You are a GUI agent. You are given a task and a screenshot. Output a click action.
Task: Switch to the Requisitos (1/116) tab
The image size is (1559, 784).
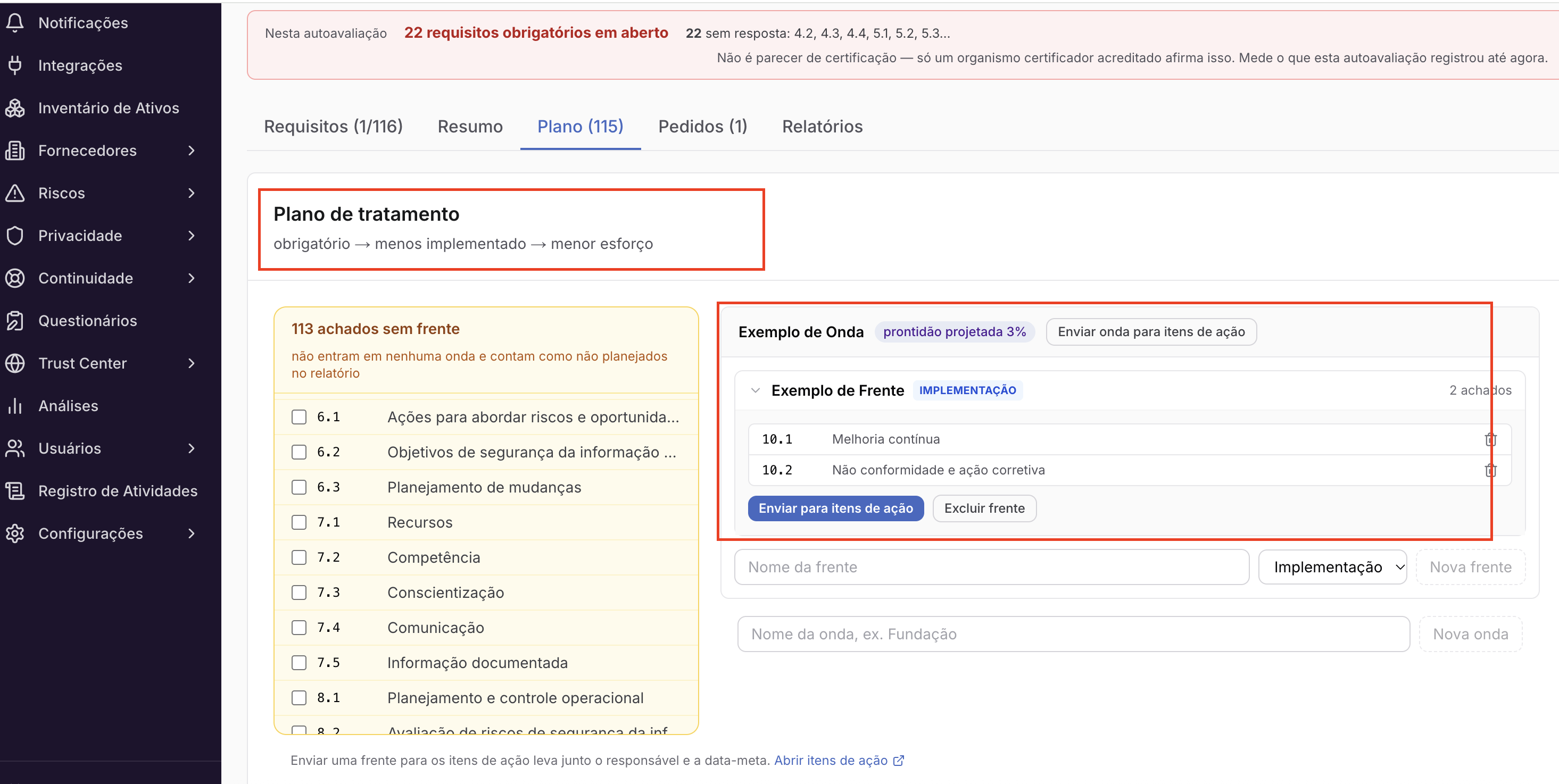click(334, 127)
